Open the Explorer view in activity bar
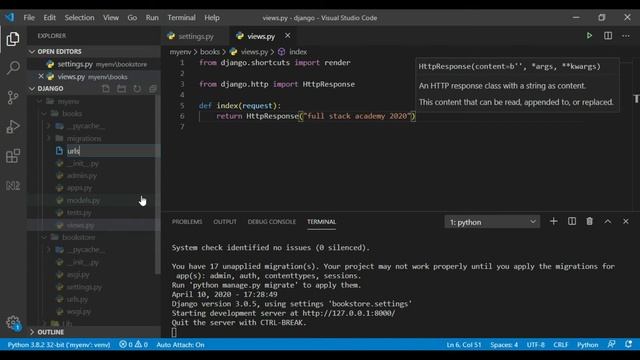This screenshot has width=640, height=360. 13,39
